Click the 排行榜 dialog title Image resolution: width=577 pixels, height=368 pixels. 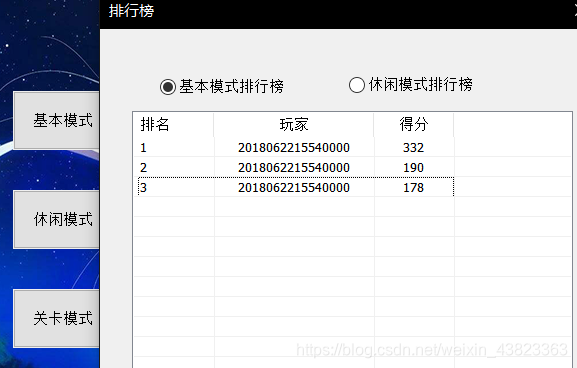(131, 11)
